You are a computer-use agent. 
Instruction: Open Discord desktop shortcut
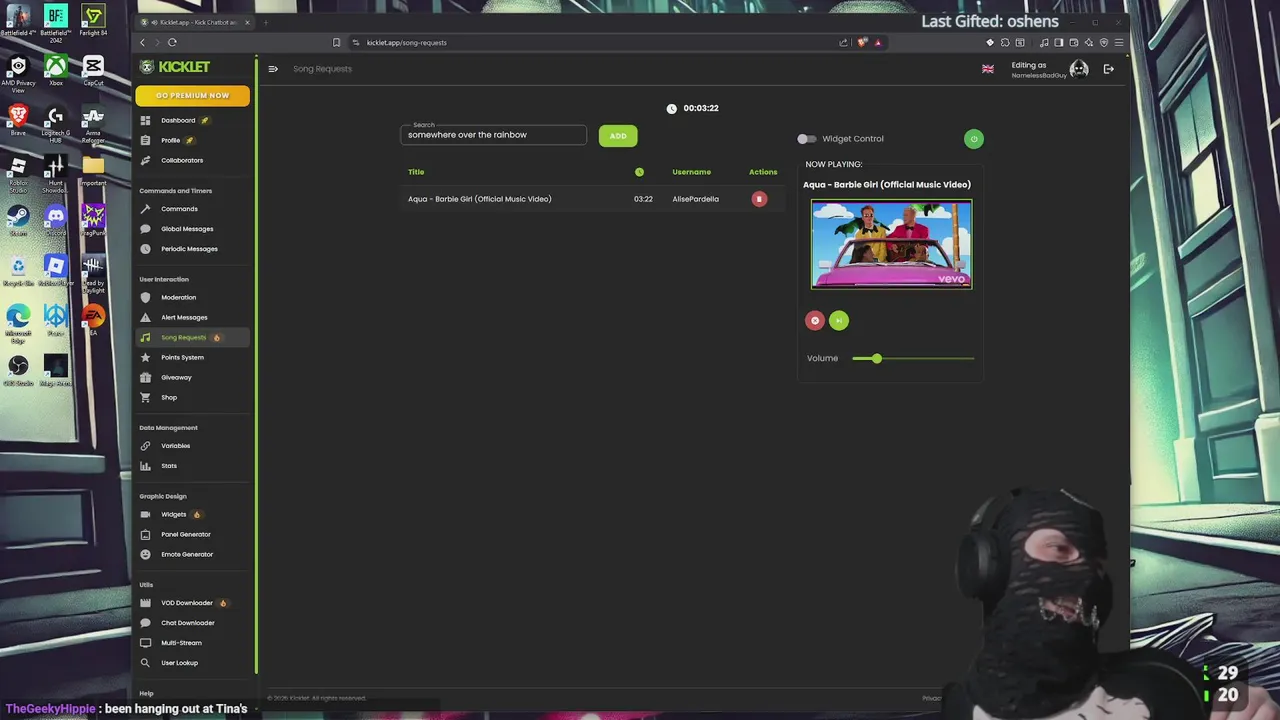pos(55,219)
